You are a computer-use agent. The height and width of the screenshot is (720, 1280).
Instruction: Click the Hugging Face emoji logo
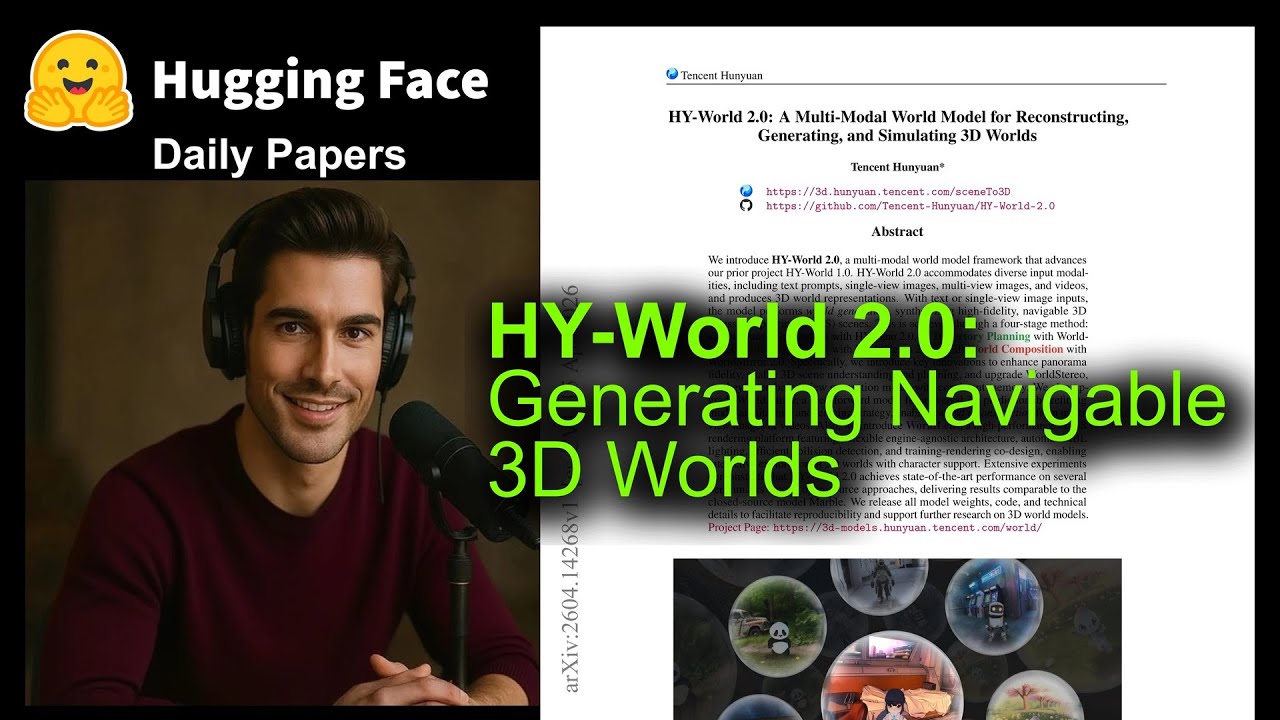[79, 80]
